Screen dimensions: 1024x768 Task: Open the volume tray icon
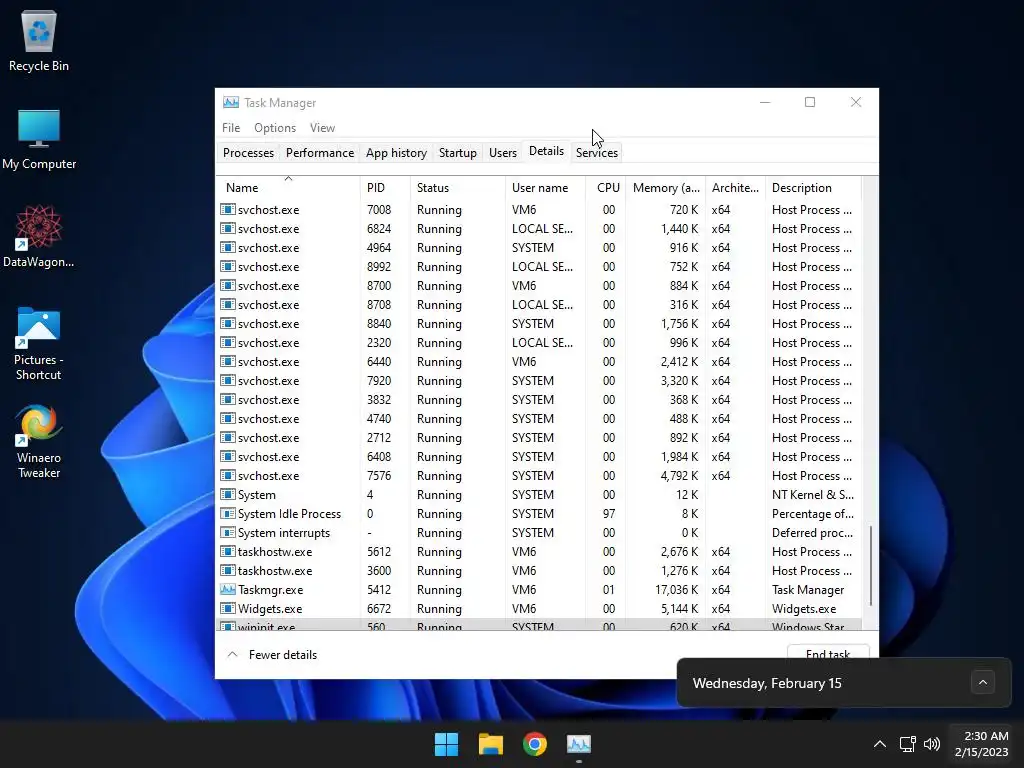click(x=932, y=744)
